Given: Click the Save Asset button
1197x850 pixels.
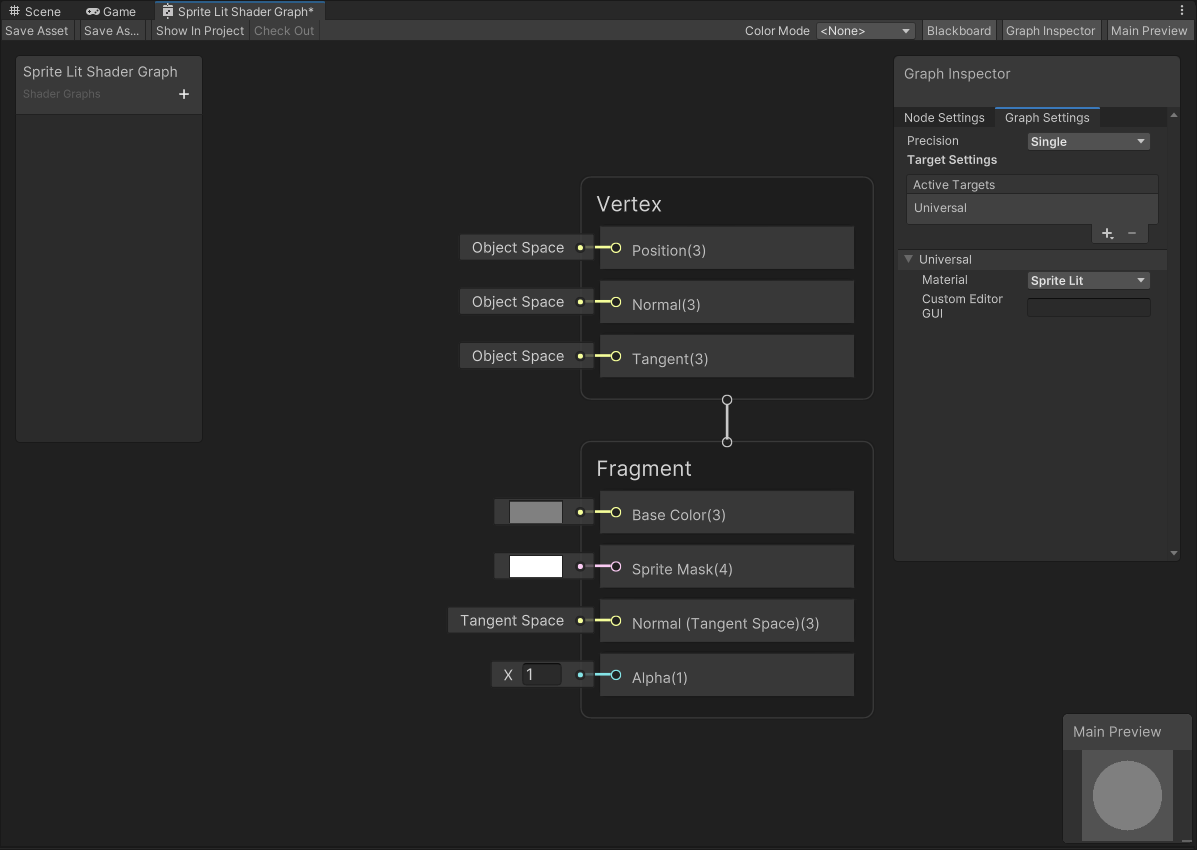Looking at the screenshot, I should click(x=37, y=31).
